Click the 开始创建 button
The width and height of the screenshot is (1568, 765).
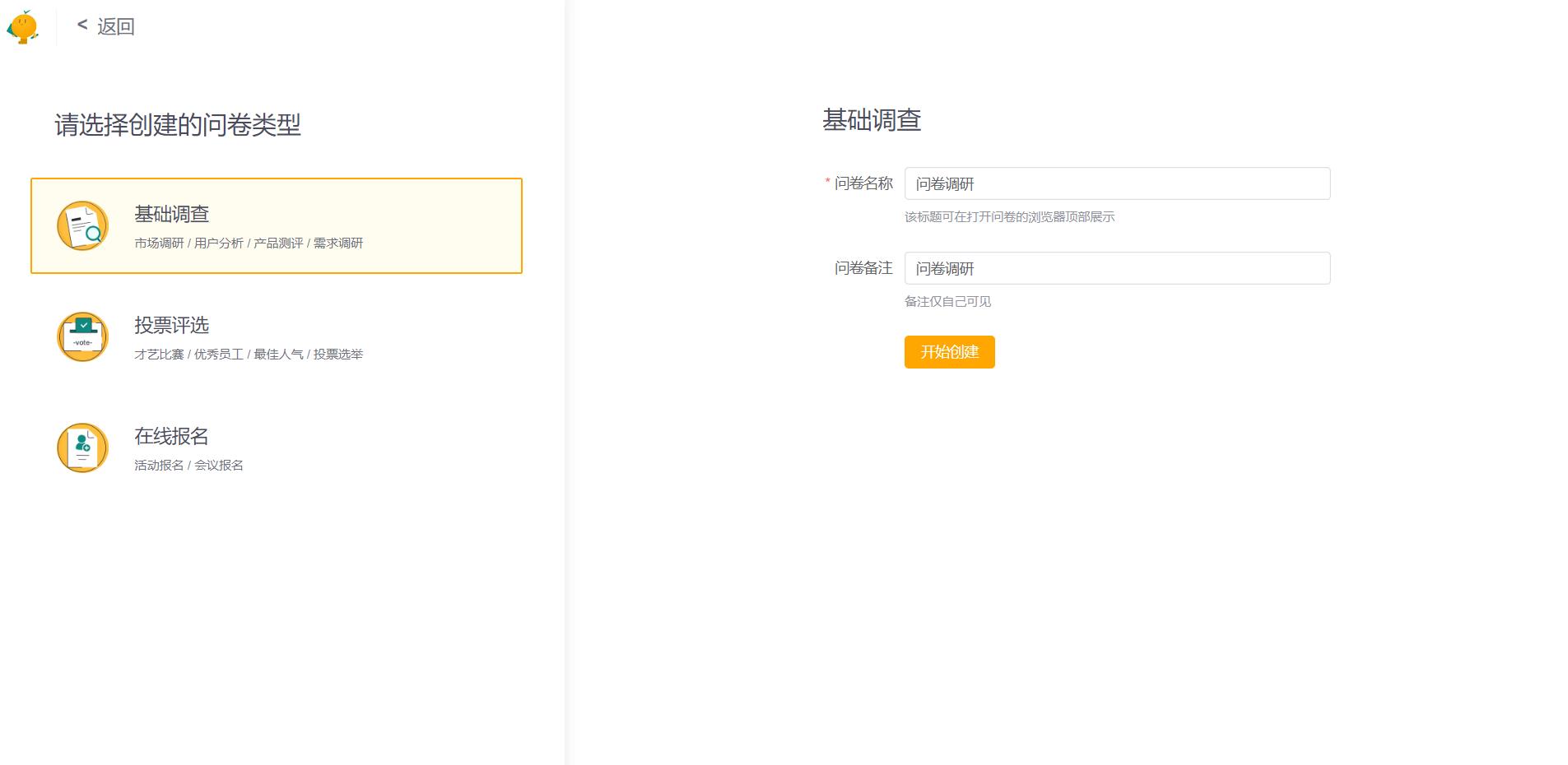point(949,352)
